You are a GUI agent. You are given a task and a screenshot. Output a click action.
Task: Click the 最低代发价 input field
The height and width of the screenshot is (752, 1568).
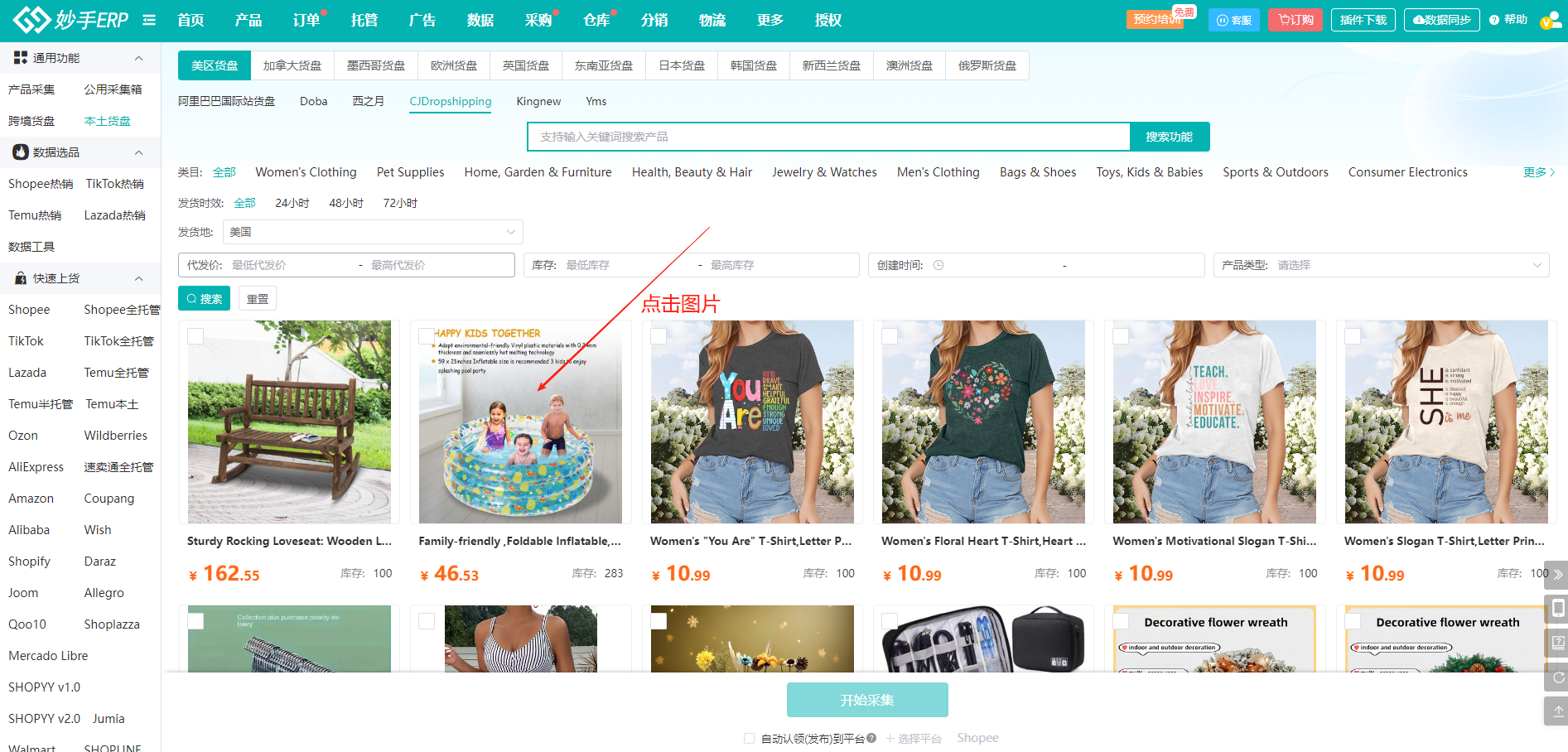point(290,265)
